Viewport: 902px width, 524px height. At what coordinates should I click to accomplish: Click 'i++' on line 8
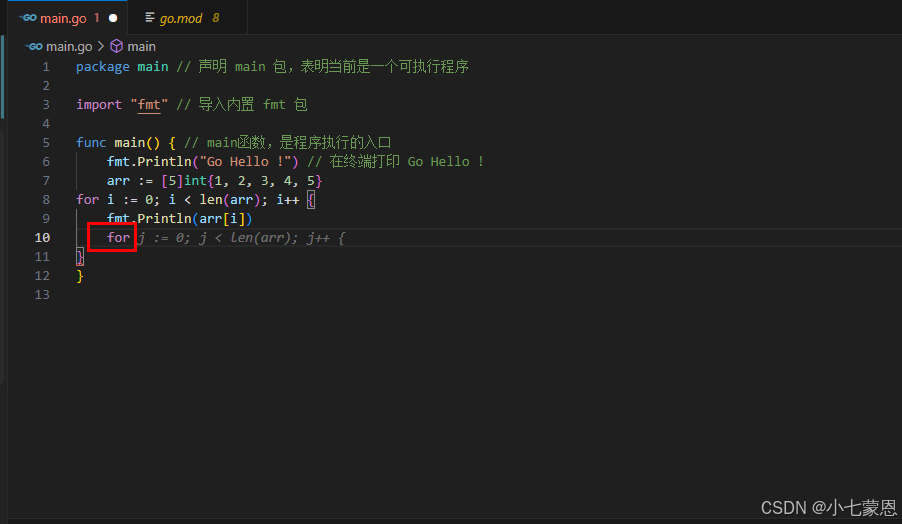coord(288,200)
